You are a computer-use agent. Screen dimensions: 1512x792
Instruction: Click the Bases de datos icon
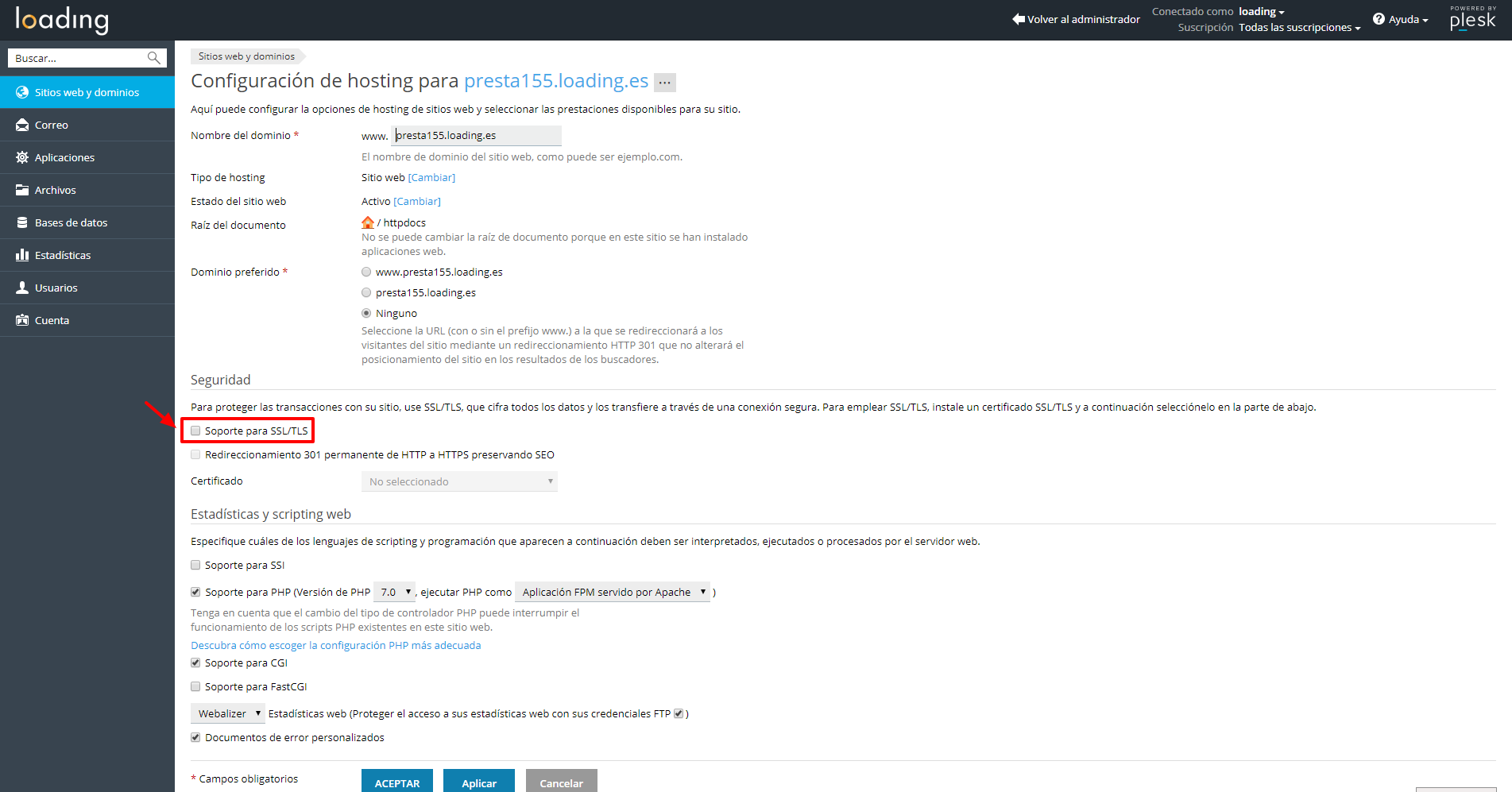click(x=22, y=222)
